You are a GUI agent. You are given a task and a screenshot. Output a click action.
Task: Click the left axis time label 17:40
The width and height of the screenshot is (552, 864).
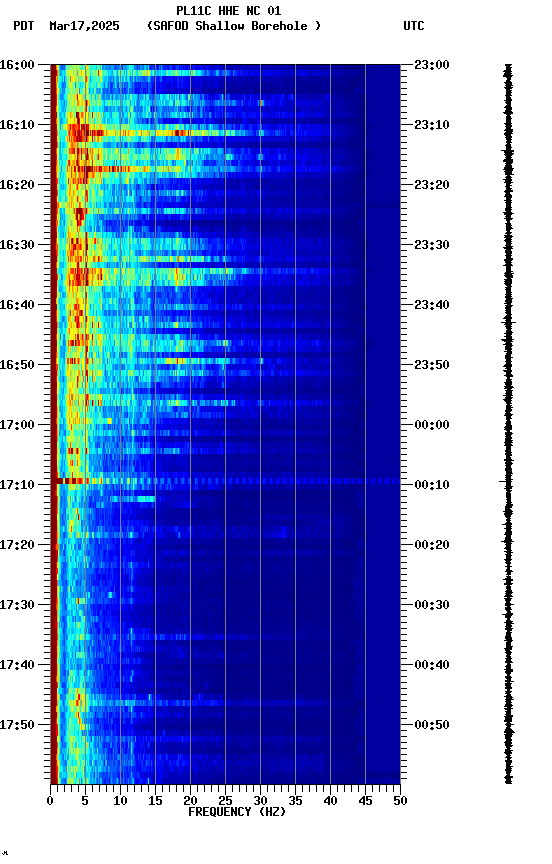17,665
